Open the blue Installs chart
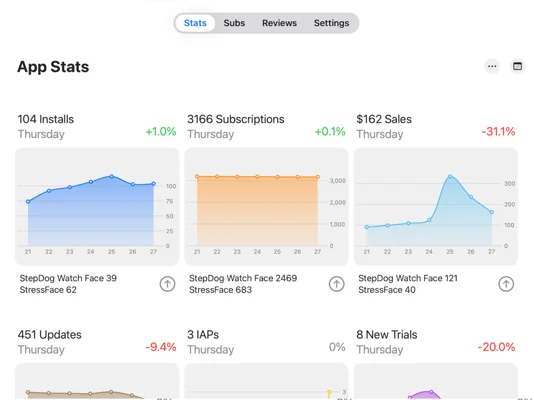 pyautogui.click(x=97, y=206)
